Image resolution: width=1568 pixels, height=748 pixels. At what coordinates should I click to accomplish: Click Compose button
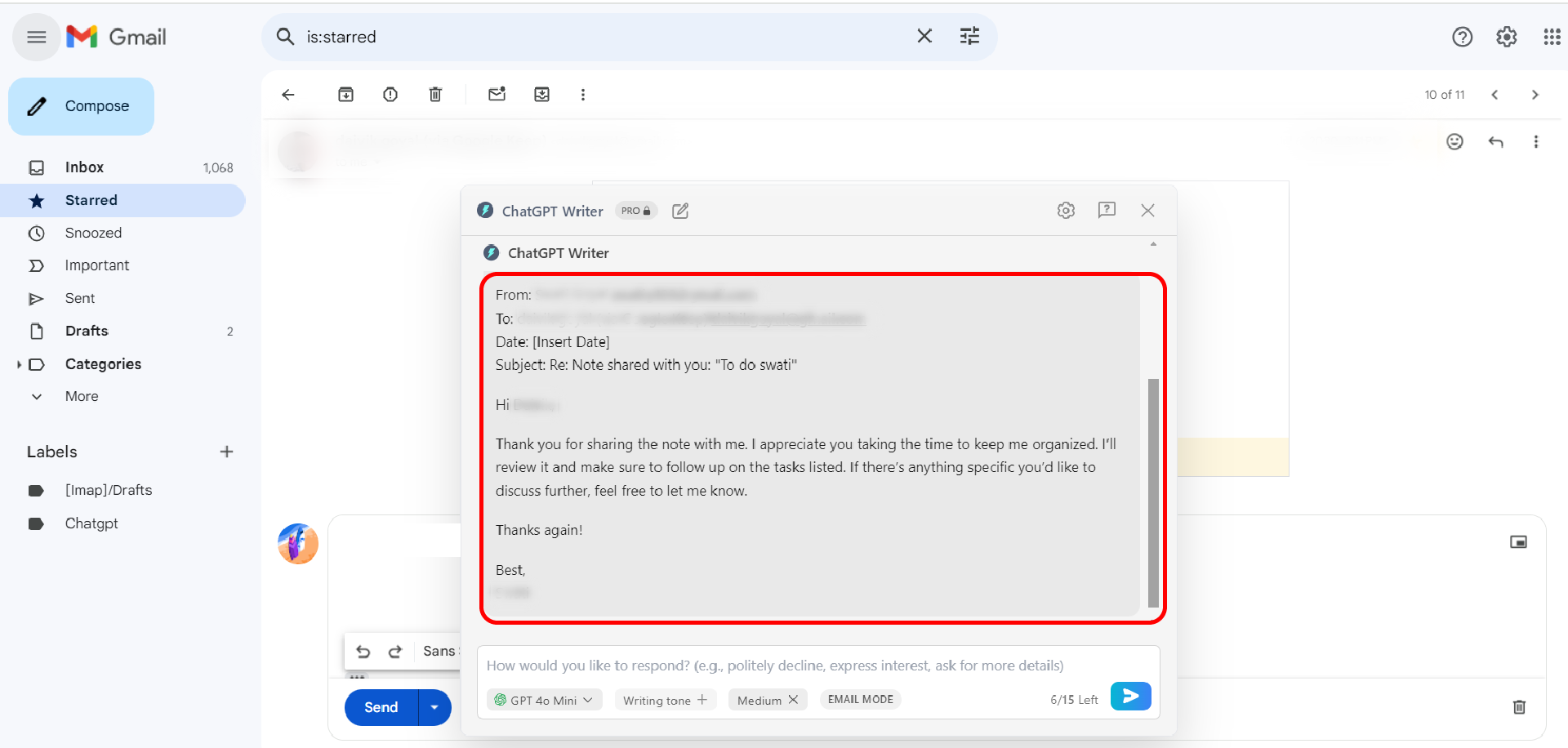(x=81, y=106)
